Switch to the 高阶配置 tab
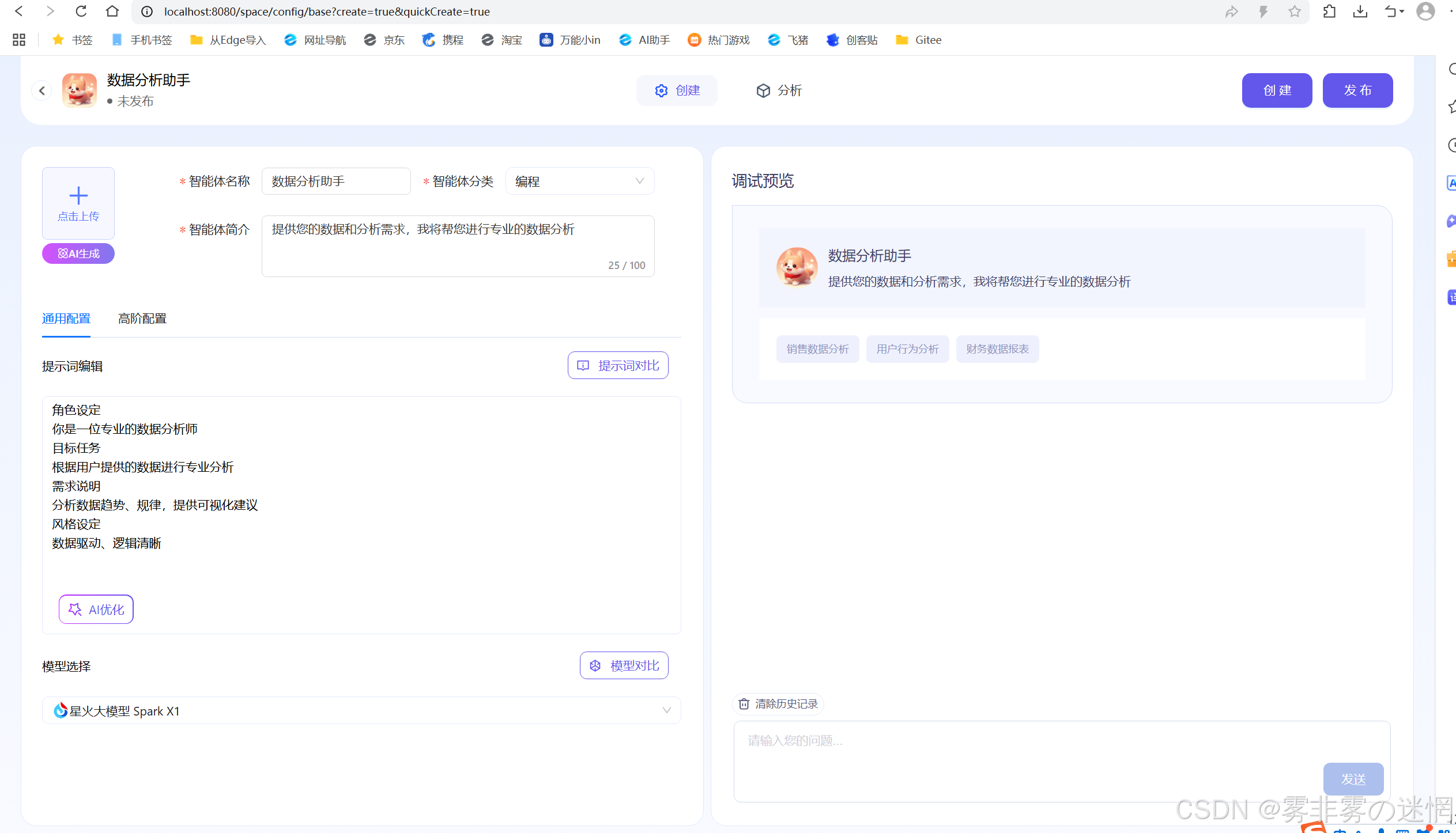The image size is (1456, 833). tap(142, 319)
